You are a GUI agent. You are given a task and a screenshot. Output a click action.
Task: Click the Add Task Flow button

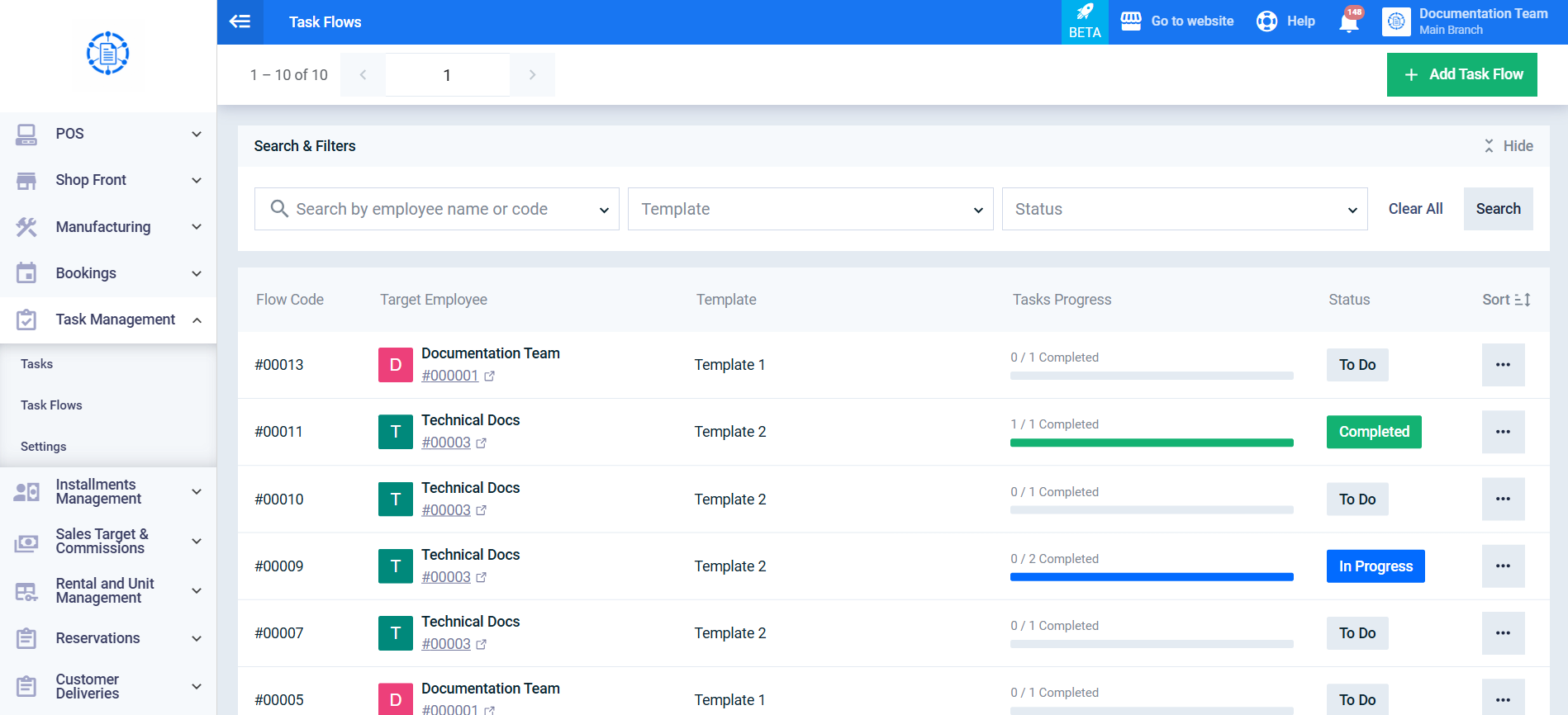coord(1461,74)
